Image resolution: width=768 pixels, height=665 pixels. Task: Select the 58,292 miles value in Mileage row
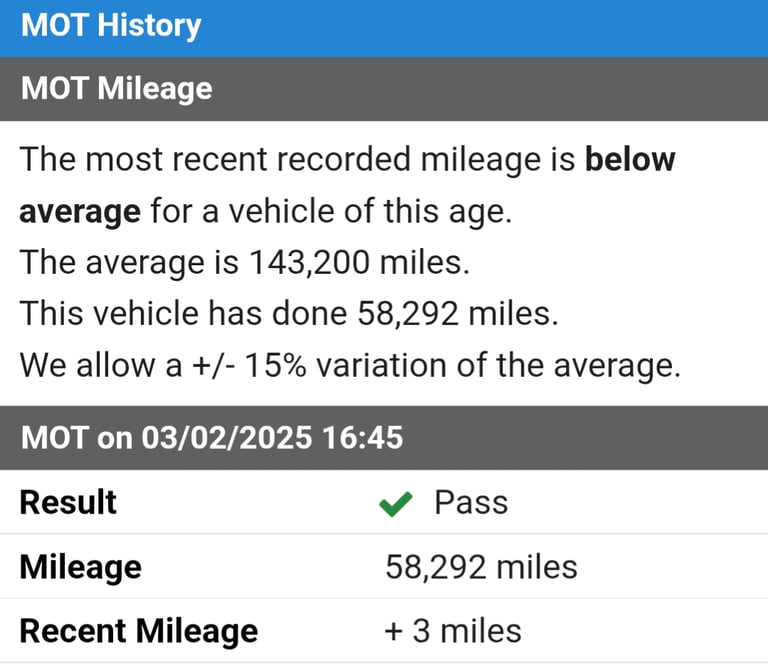[481, 567]
